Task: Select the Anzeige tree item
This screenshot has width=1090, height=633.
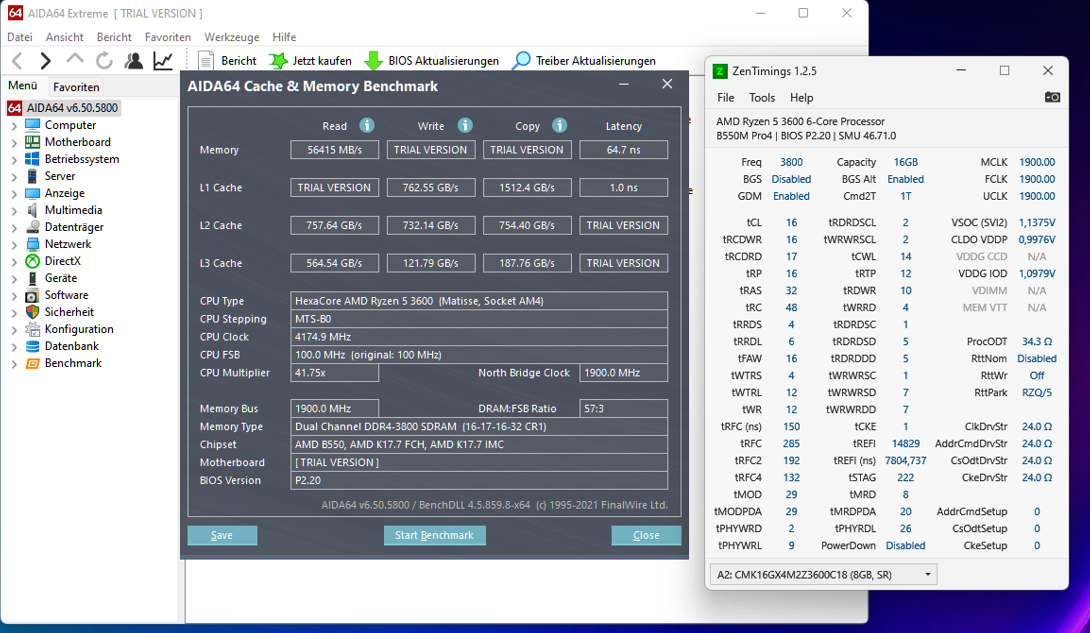Action: [x=65, y=193]
